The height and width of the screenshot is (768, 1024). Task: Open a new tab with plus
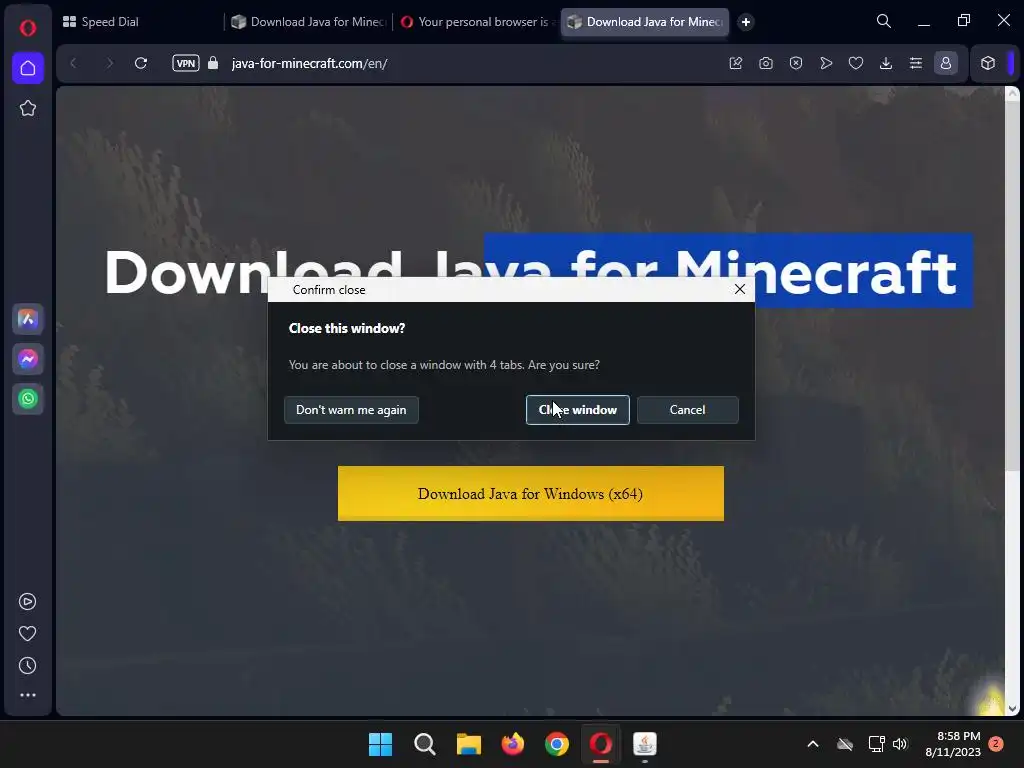tap(746, 22)
